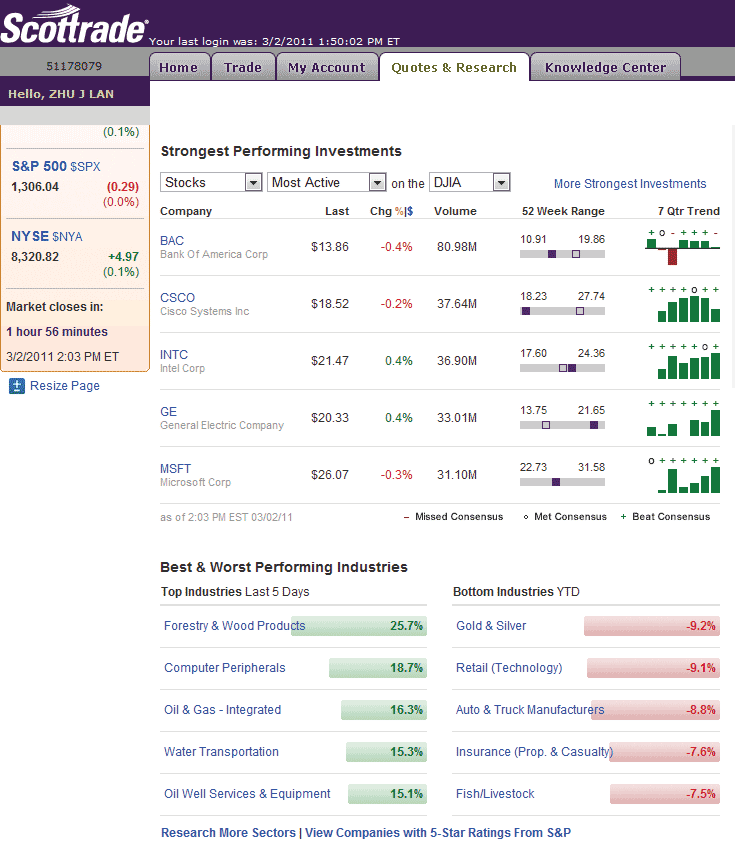Open Fish/Livestock industry

[x=495, y=794]
